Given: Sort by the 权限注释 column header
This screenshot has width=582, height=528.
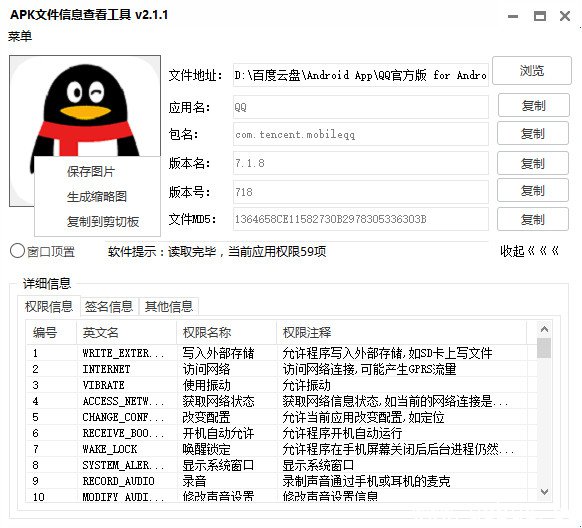Looking at the screenshot, I should (x=402, y=332).
